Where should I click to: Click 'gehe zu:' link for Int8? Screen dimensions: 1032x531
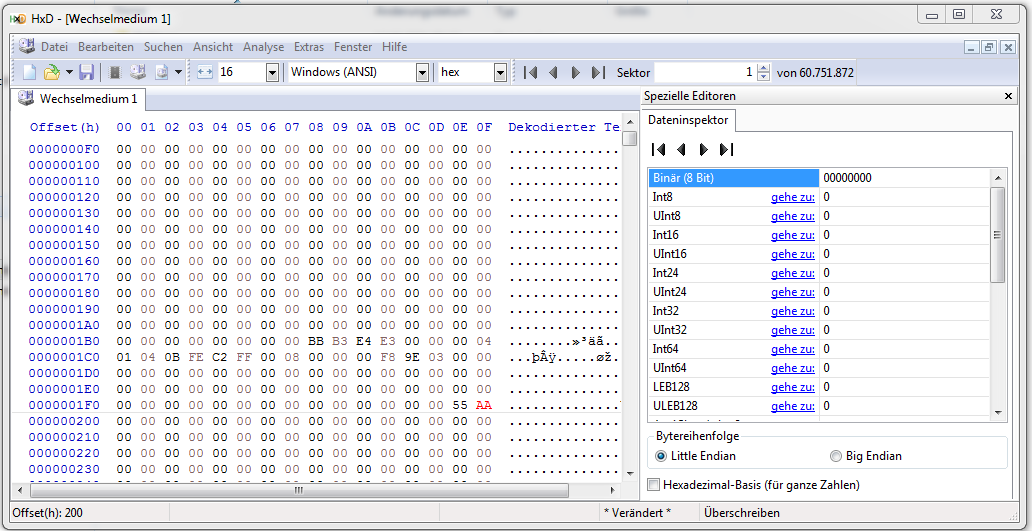tap(793, 197)
